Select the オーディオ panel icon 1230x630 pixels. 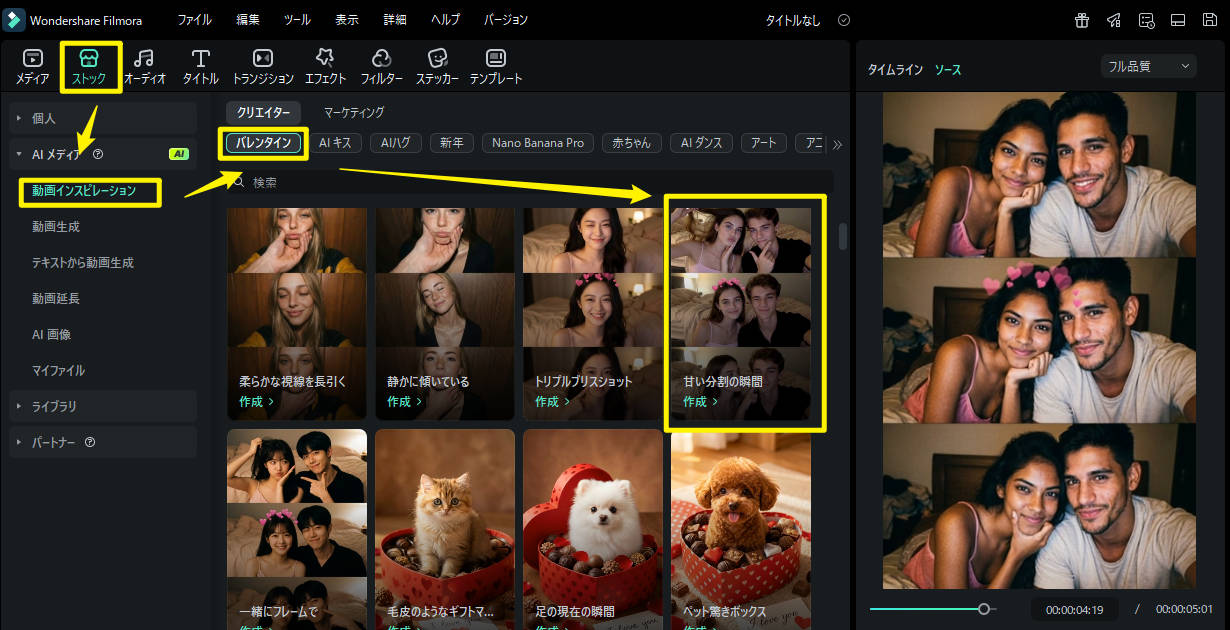144,66
